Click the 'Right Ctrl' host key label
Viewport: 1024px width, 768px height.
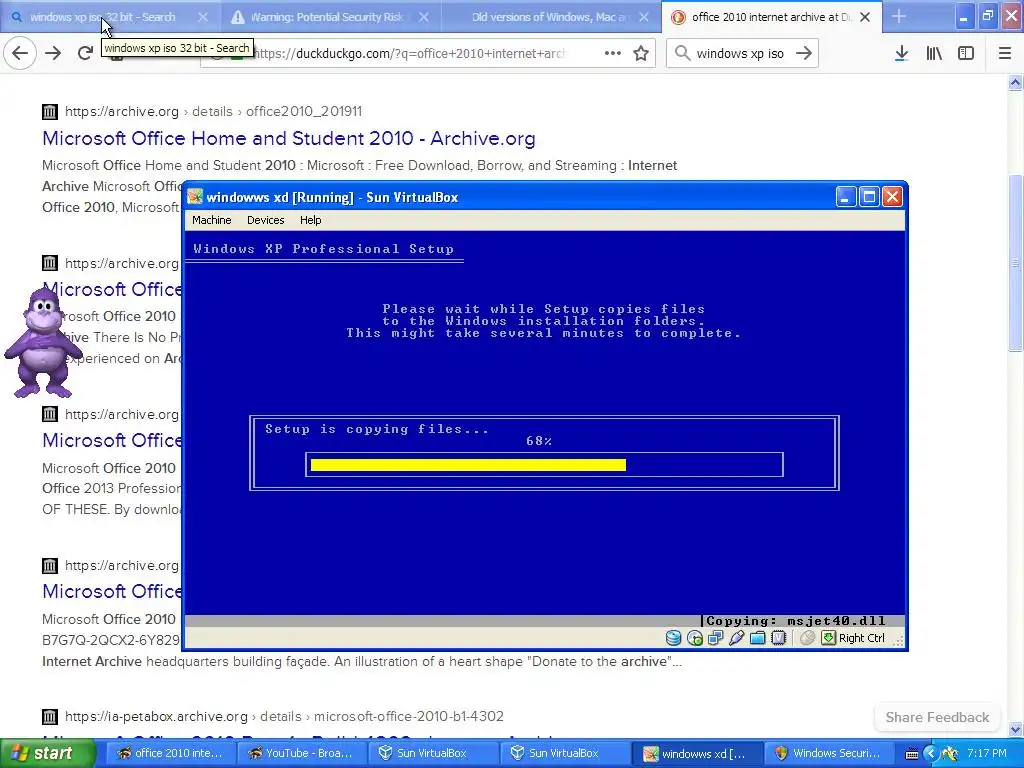click(x=861, y=638)
